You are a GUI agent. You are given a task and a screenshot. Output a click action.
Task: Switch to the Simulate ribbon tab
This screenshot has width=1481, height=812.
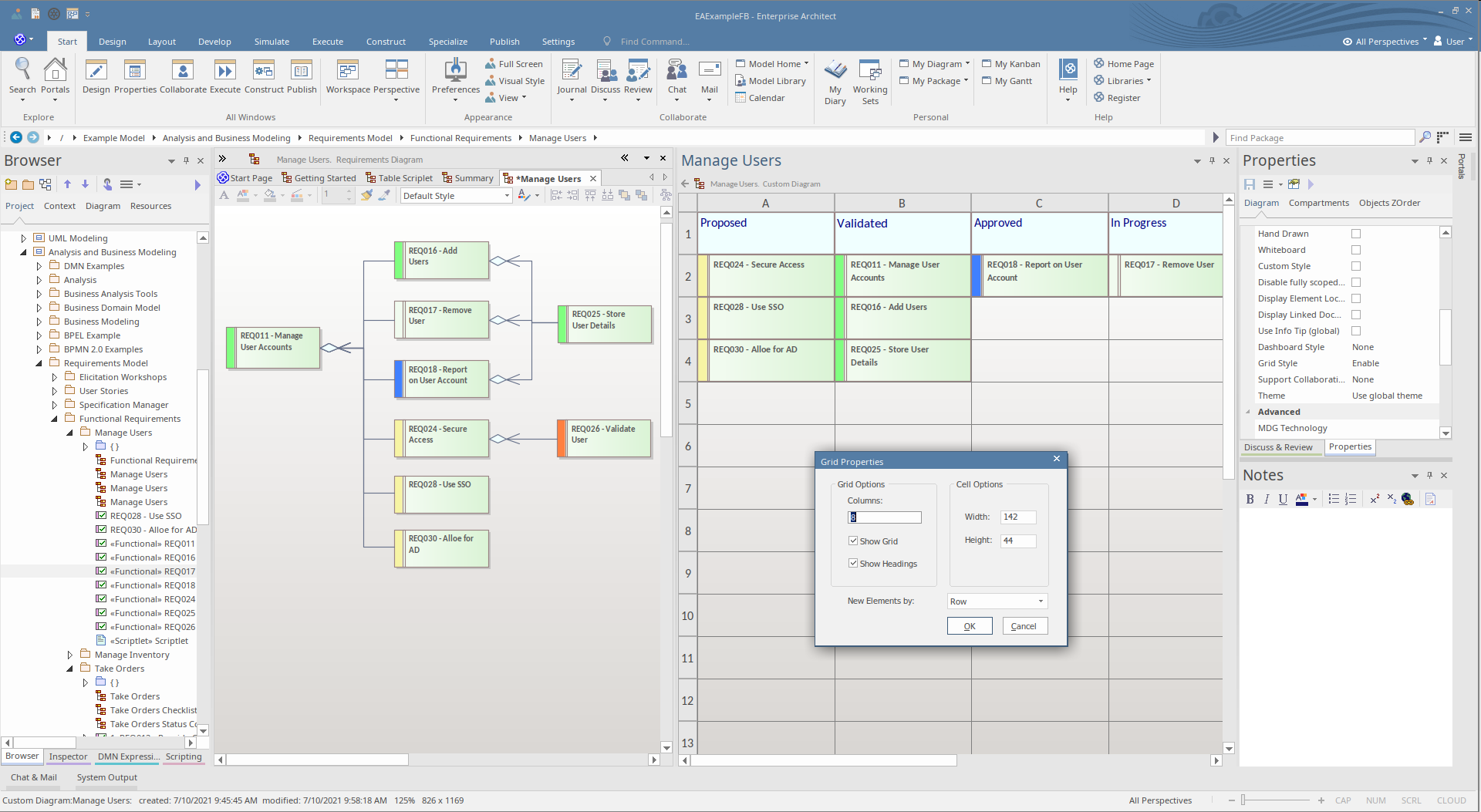[x=272, y=42]
